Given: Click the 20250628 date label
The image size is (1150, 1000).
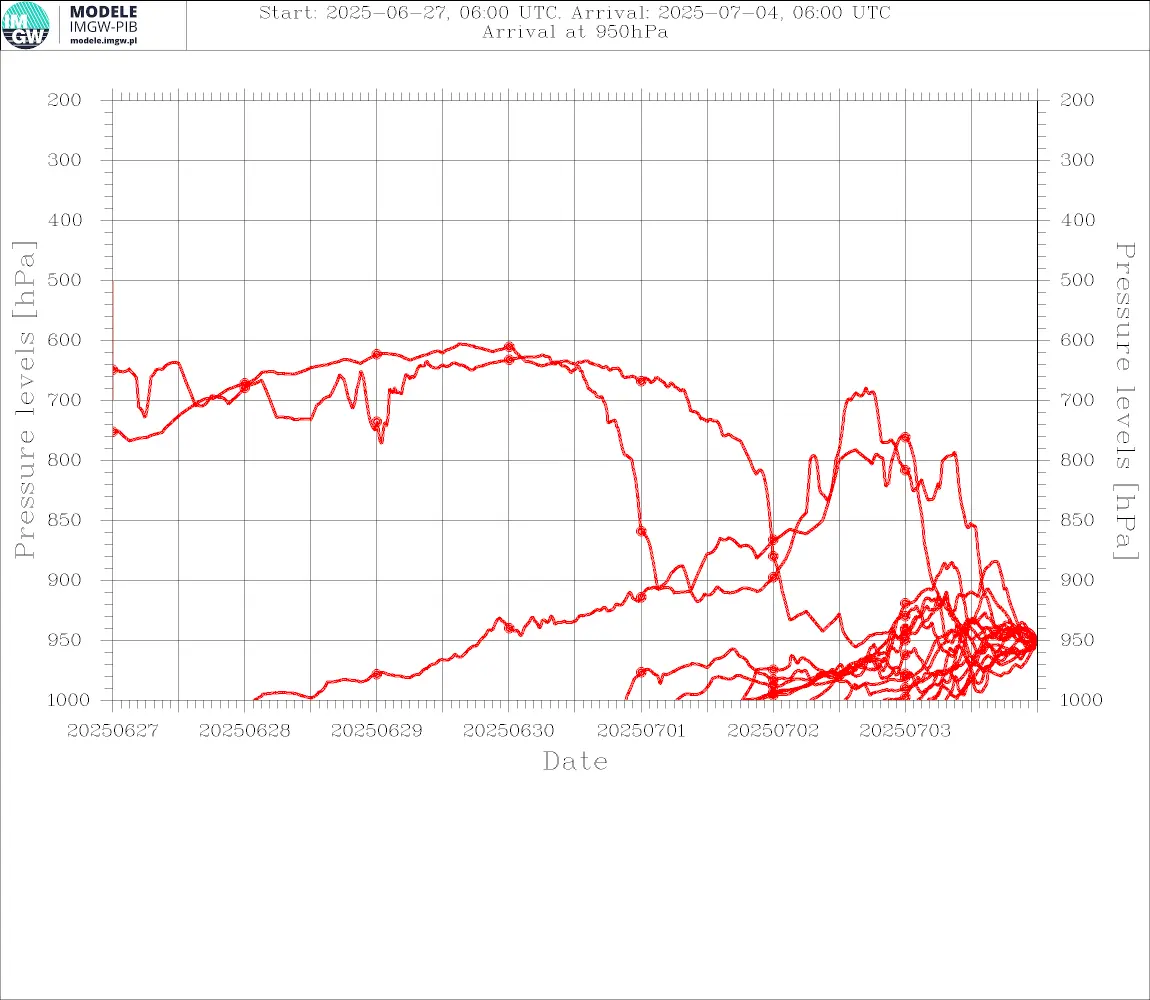Looking at the screenshot, I should click(x=244, y=731).
